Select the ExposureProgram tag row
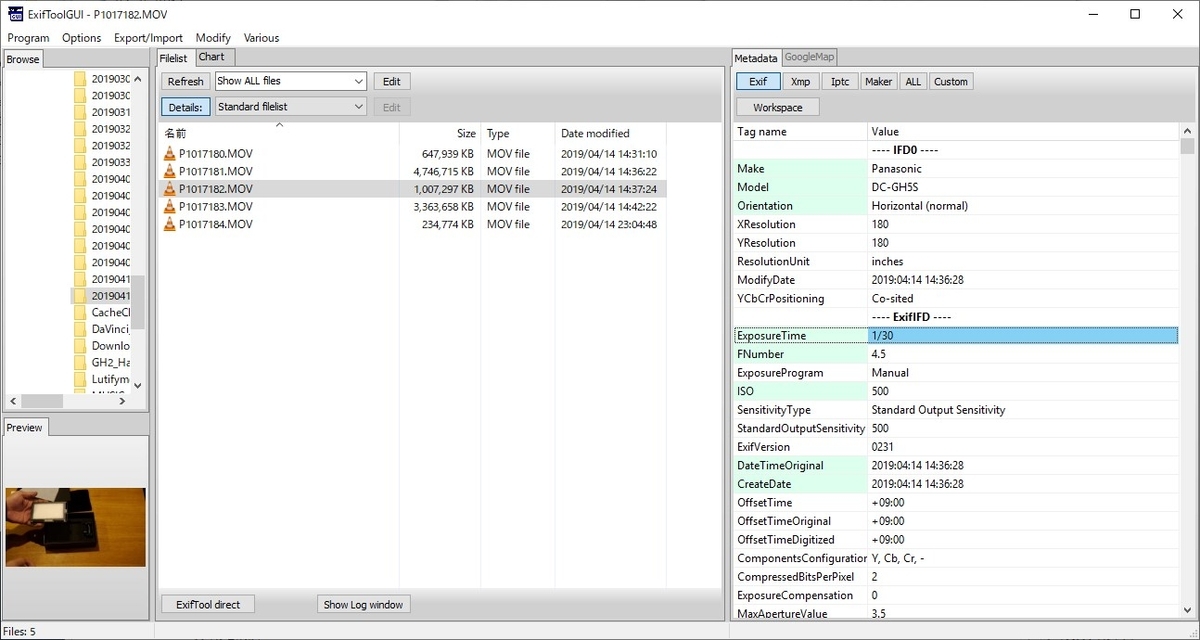The height and width of the screenshot is (640, 1200). [956, 373]
